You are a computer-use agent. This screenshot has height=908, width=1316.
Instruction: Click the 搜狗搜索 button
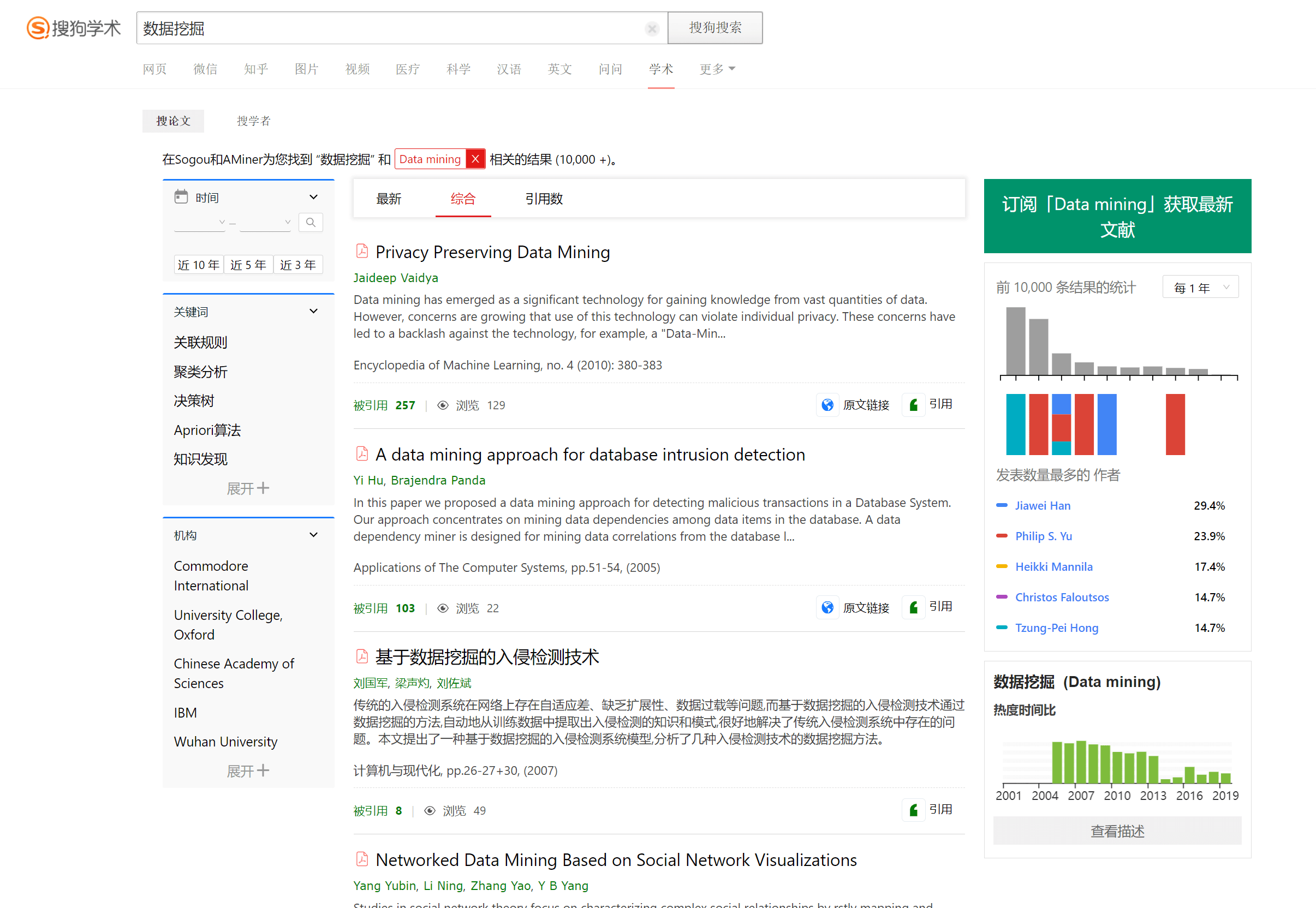coord(715,28)
